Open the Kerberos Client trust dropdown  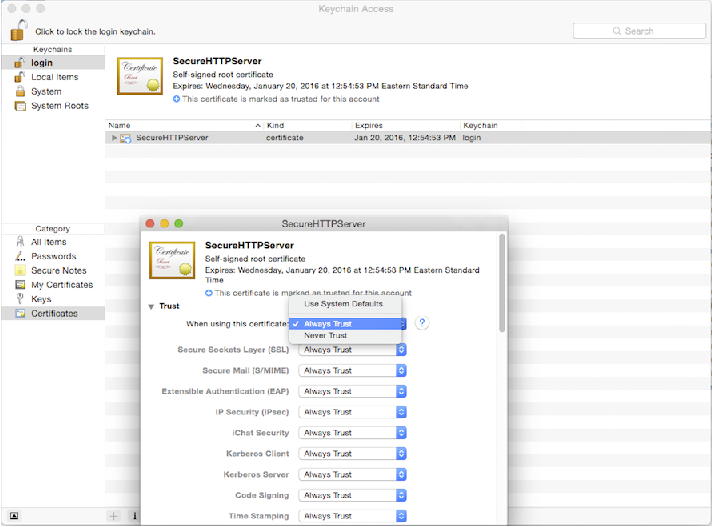click(353, 454)
